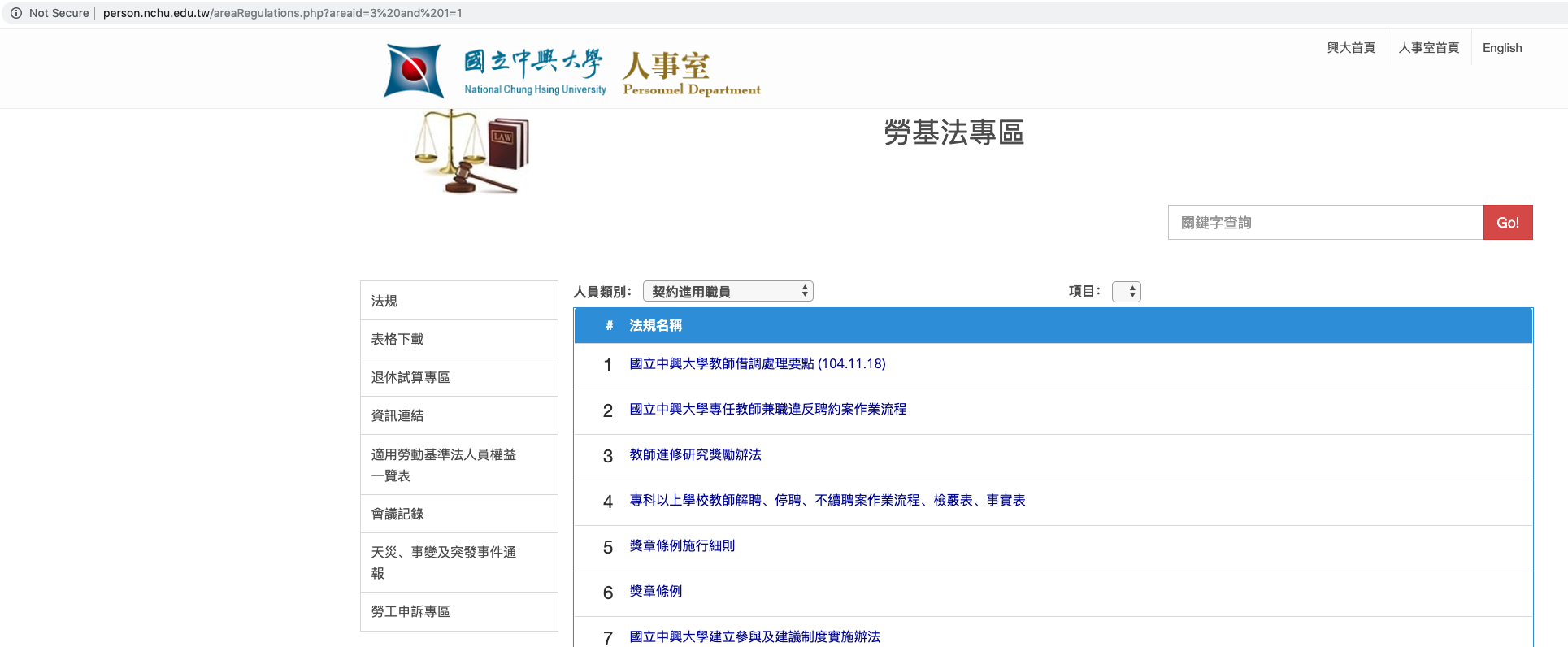This screenshot has width=1568, height=647.
Task: Open link 獎章條例施行細則
Action: click(x=682, y=545)
